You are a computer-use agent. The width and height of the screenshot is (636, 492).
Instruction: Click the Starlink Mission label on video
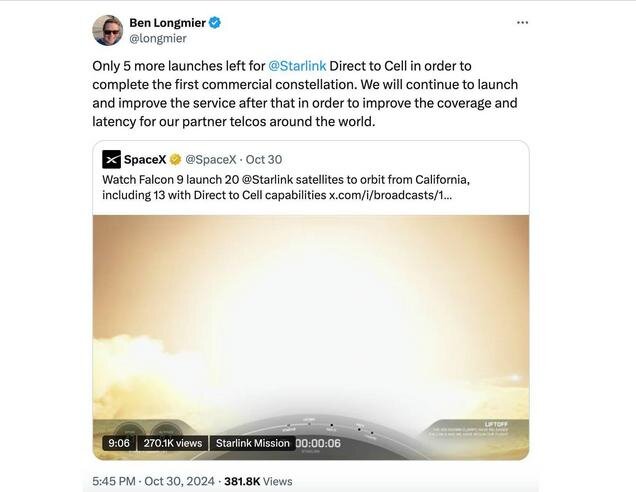tap(253, 443)
